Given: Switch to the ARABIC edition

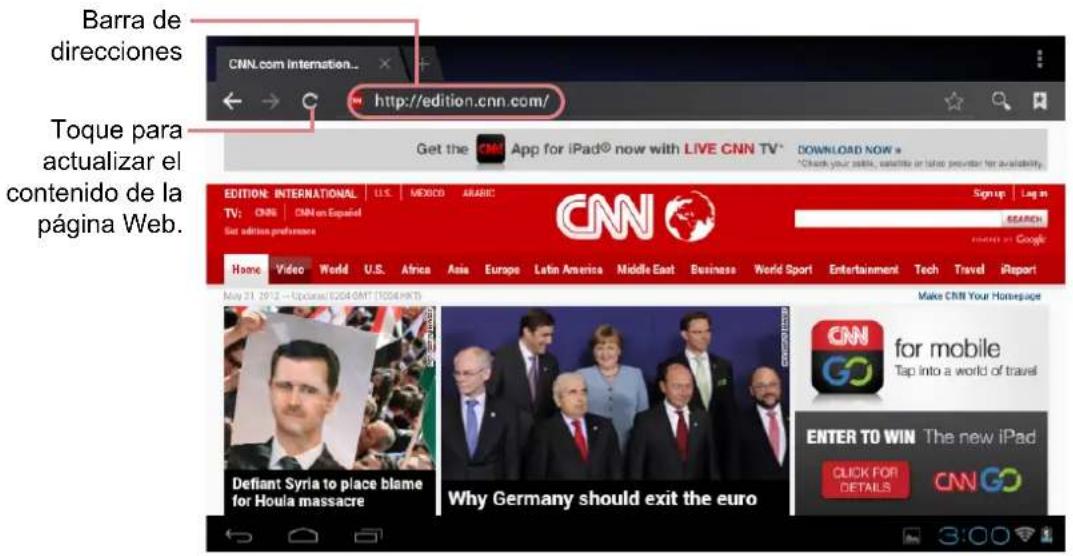Looking at the screenshot, I should [478, 194].
